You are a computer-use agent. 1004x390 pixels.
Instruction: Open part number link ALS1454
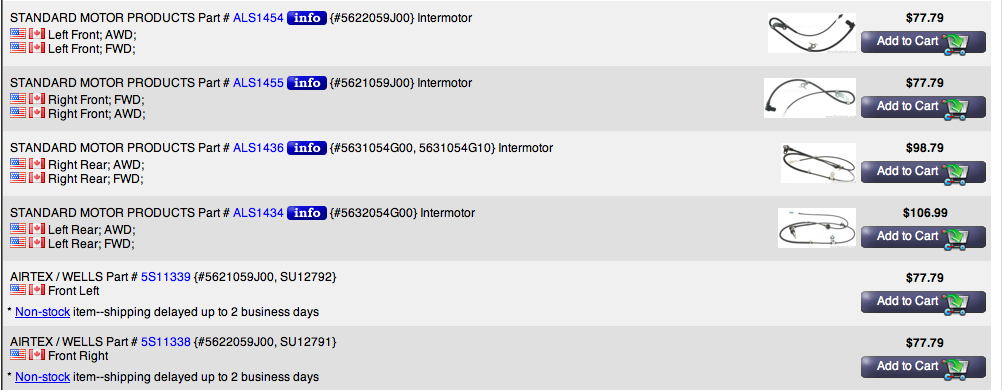click(x=258, y=18)
